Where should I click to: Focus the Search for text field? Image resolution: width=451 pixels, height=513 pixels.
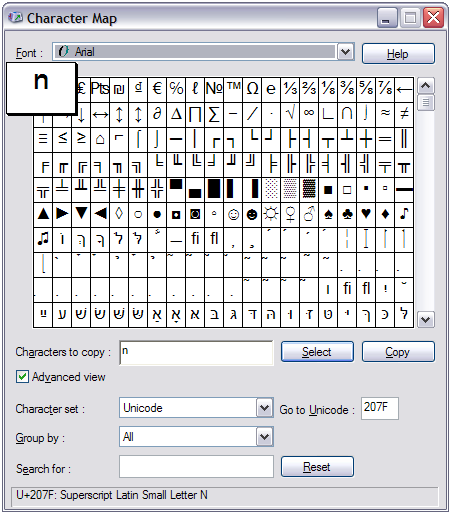[x=196, y=467]
